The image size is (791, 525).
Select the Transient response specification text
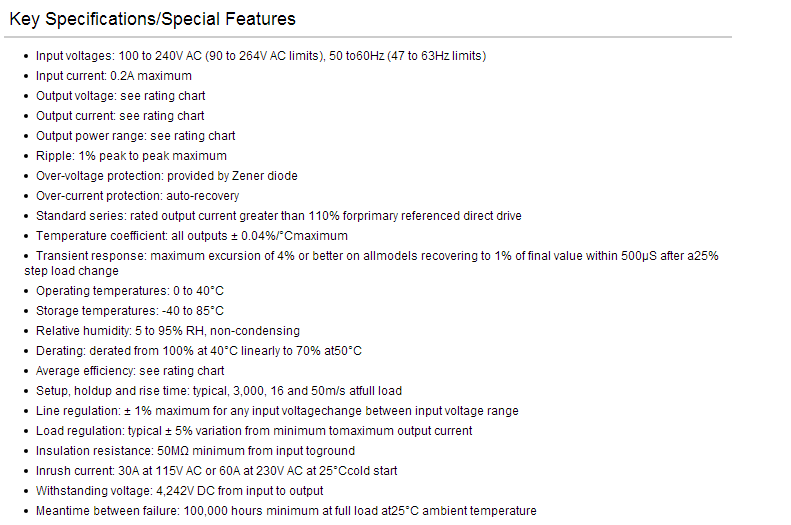click(371, 263)
